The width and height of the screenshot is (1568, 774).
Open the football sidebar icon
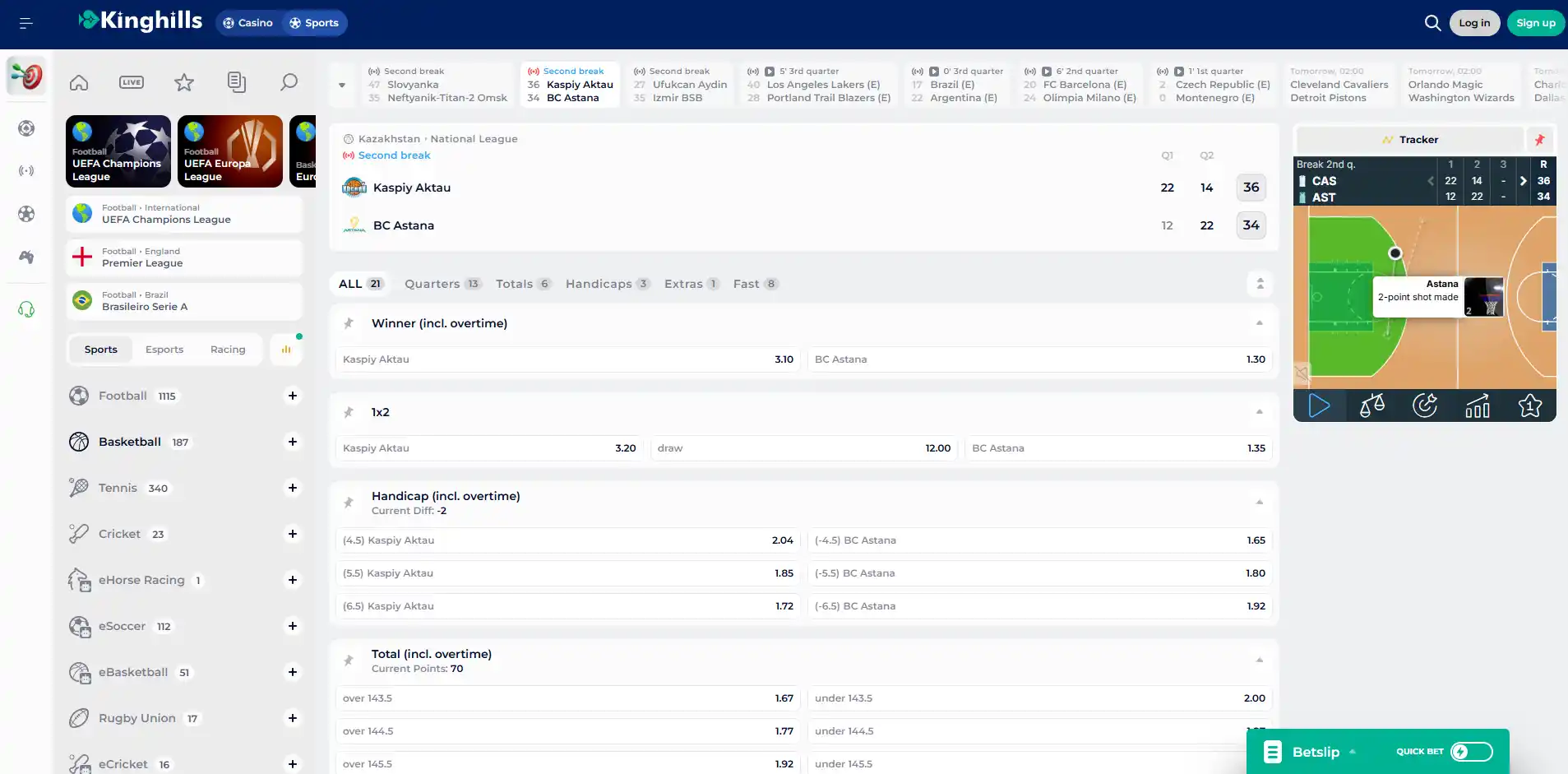pyautogui.click(x=26, y=214)
